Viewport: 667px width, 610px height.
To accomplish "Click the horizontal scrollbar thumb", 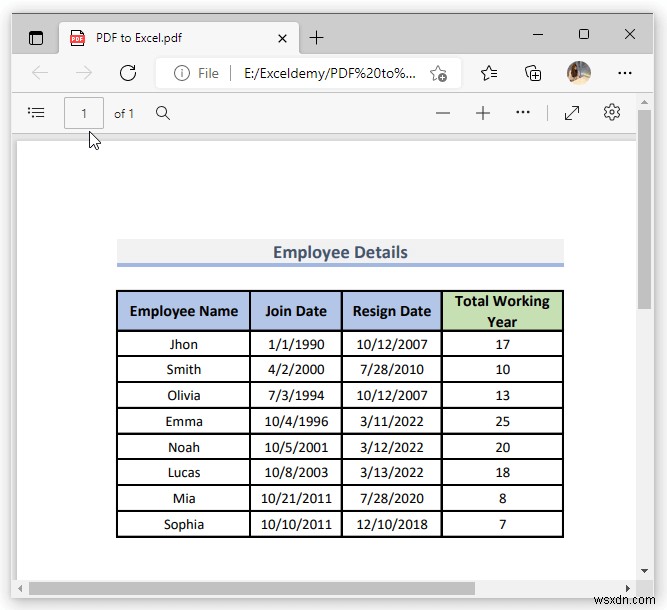I will coord(252,589).
